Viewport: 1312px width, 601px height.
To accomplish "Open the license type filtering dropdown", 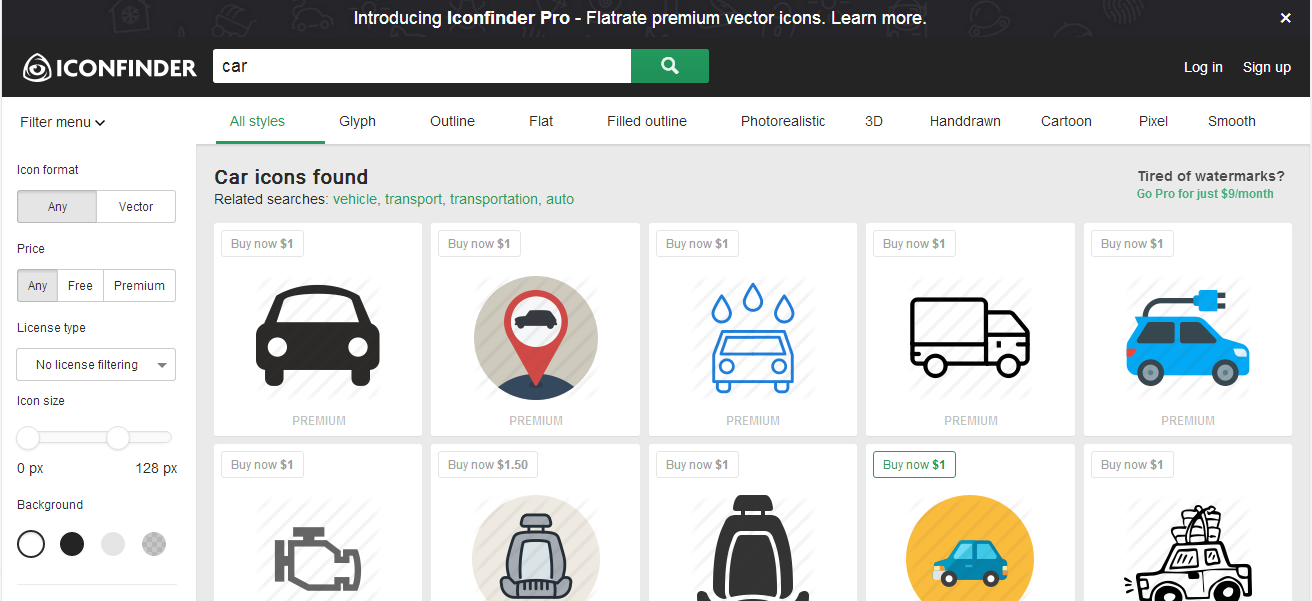I will pos(96,365).
